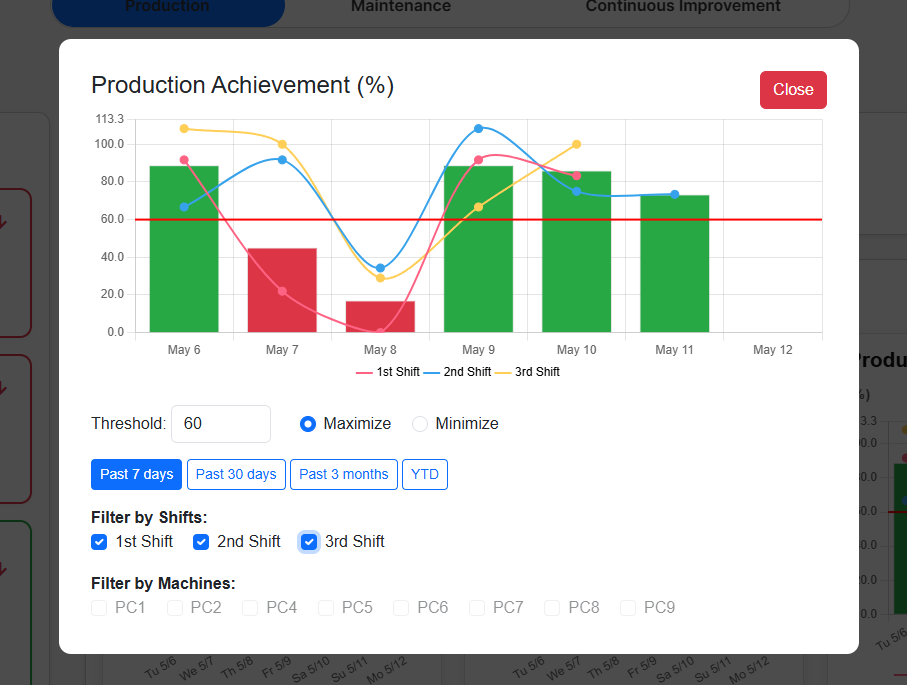Click the green May 10 bar
This screenshot has height=685, width=907.
pos(577,252)
